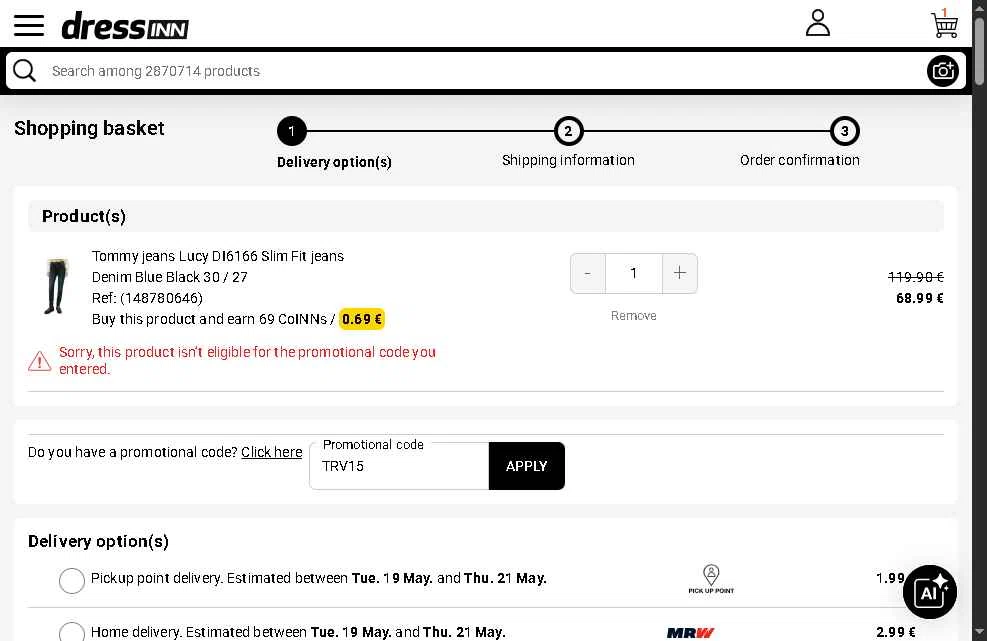Open the AI assistant floating icon
The height and width of the screenshot is (641, 987).
click(930, 592)
